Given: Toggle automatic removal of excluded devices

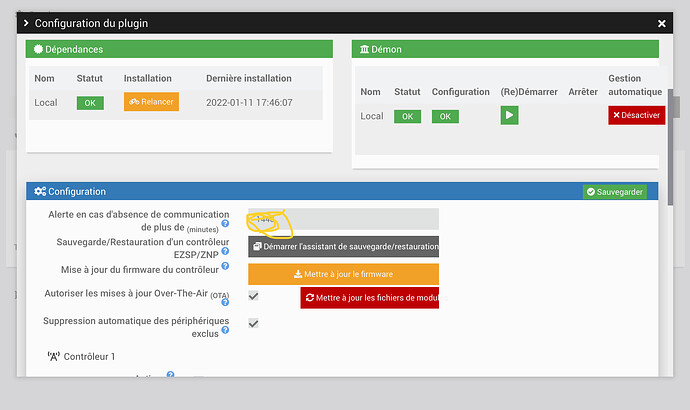Looking at the screenshot, I should [253, 324].
